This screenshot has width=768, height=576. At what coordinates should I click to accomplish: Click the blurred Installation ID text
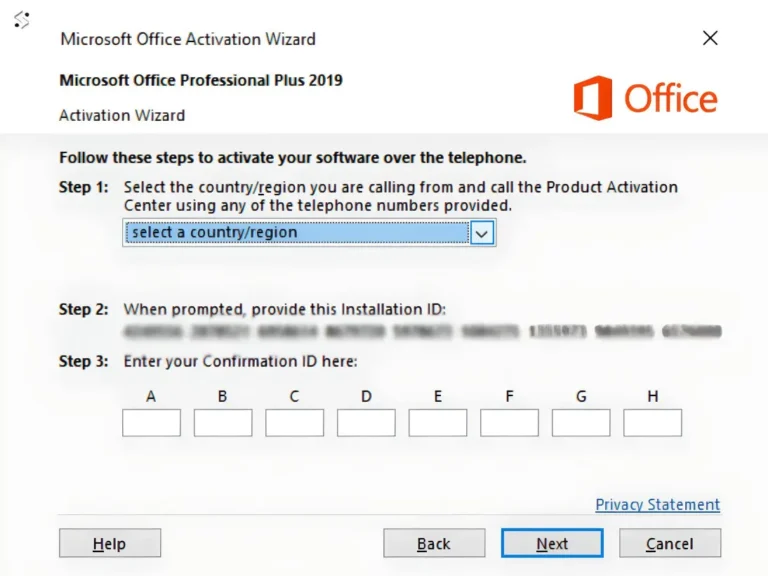pyautogui.click(x=421, y=331)
